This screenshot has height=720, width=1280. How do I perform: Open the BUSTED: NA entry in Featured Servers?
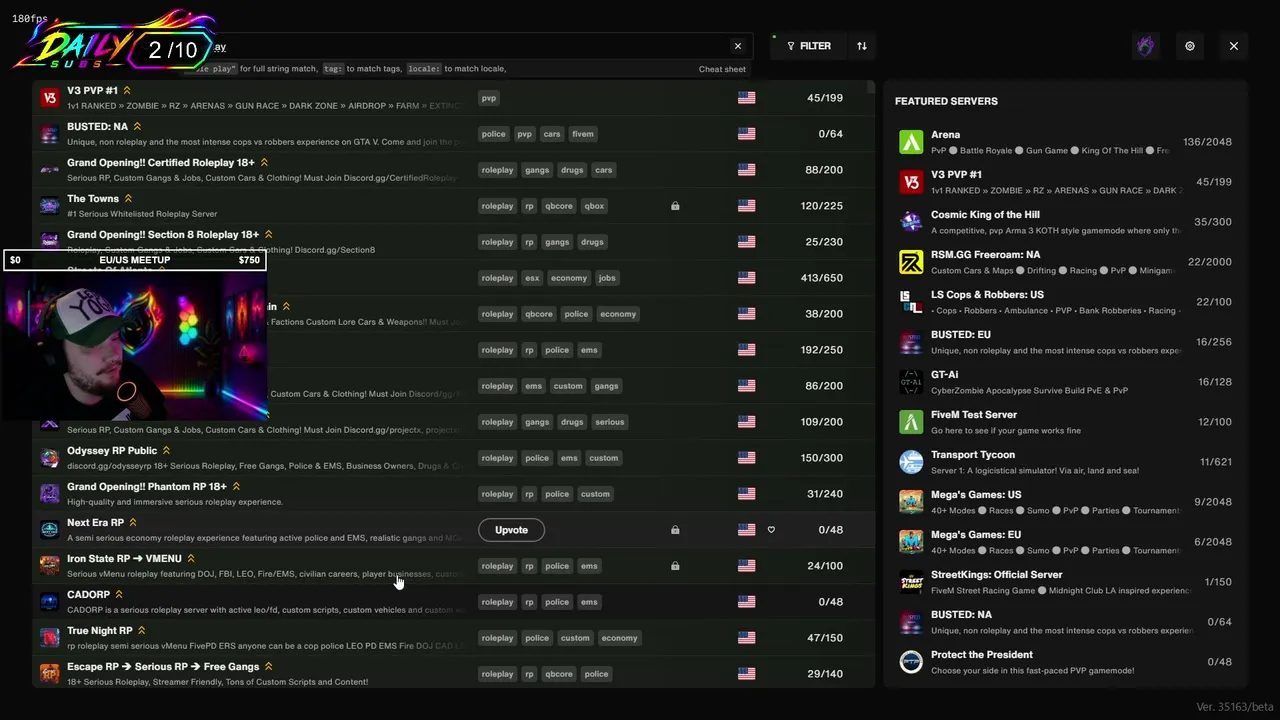(1065, 622)
